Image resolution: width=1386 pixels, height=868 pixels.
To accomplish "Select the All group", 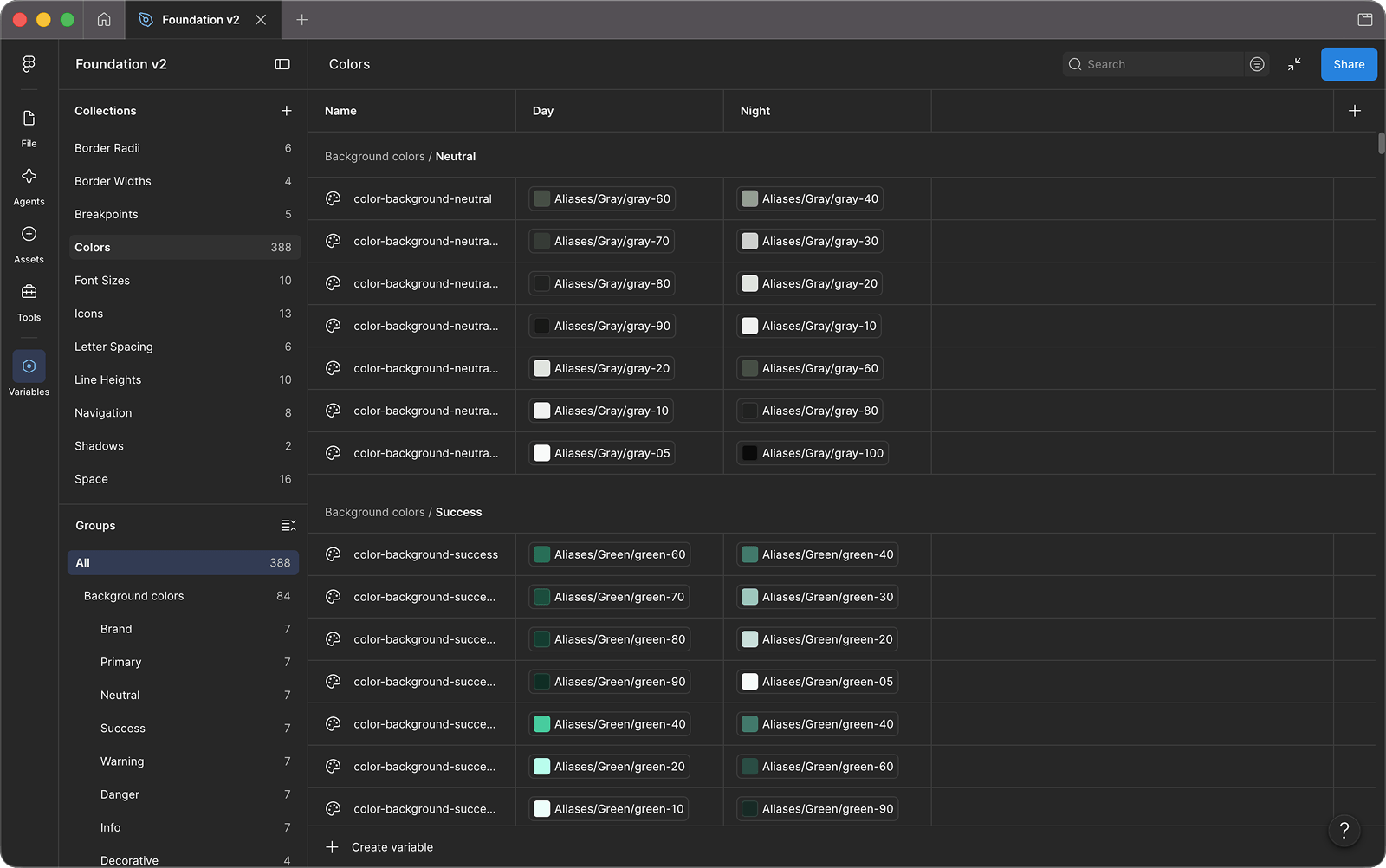I will 184,563.
